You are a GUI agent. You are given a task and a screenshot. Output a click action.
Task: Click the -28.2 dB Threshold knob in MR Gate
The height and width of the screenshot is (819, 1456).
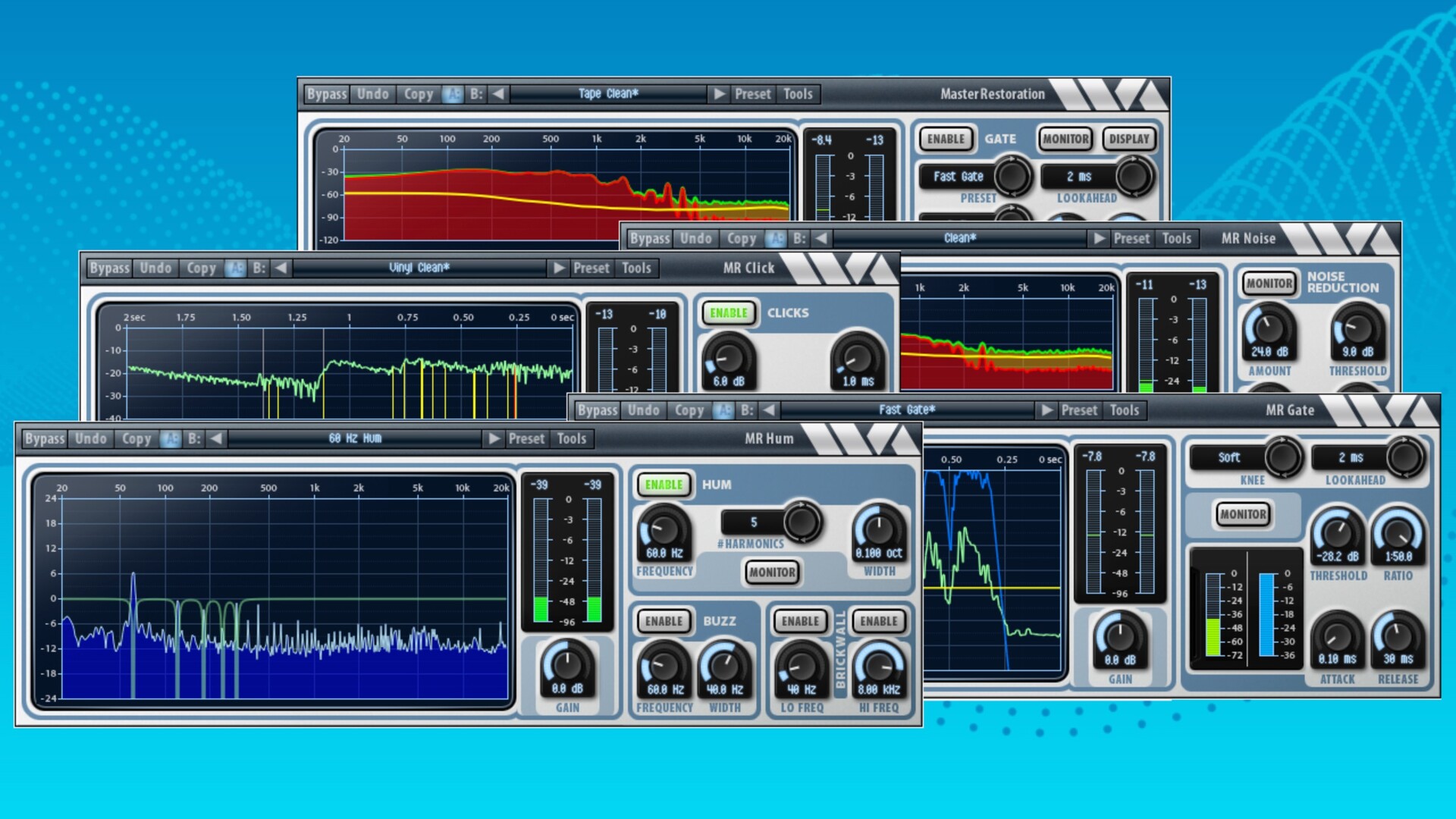[x=1338, y=534]
